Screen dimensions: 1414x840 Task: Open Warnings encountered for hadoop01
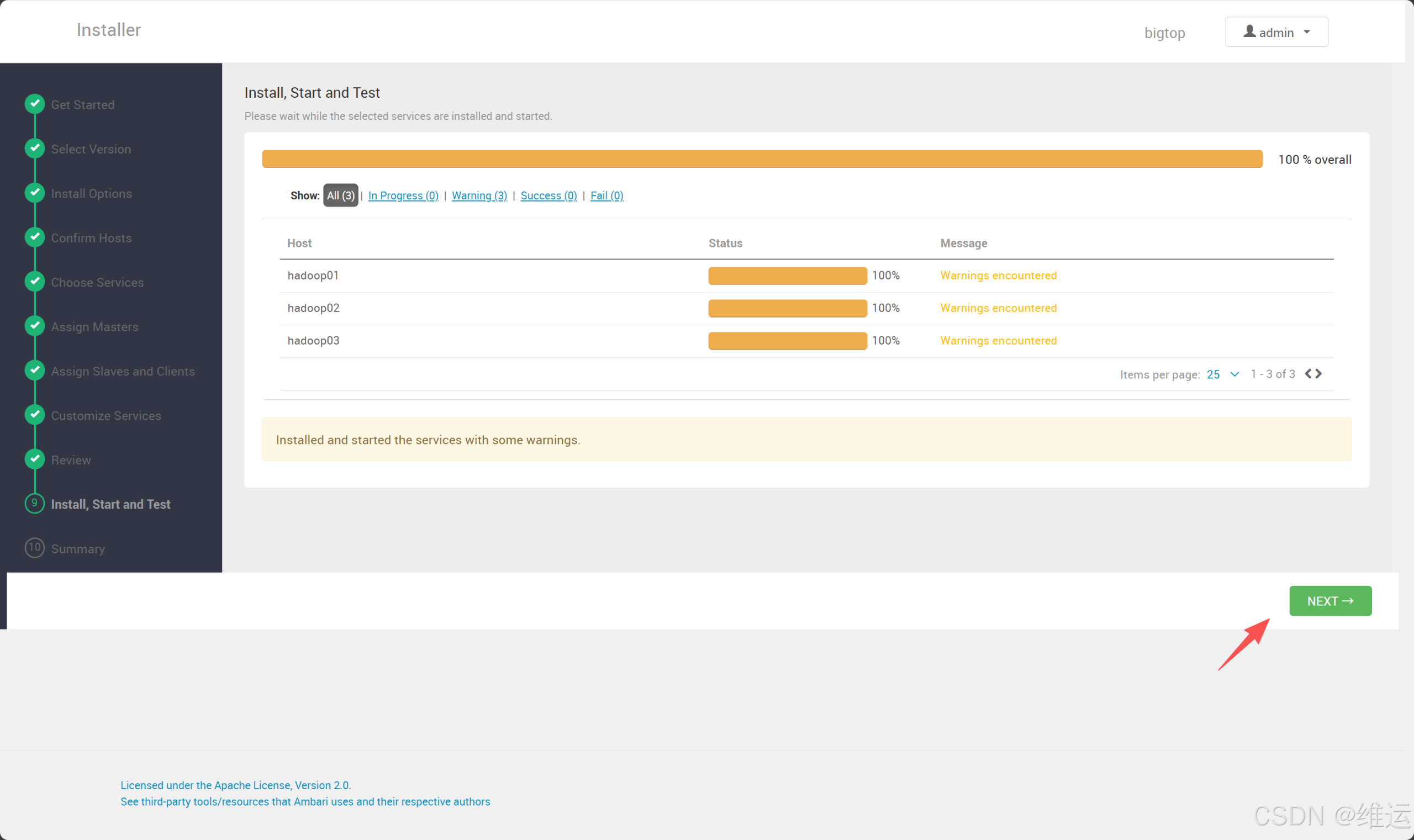998,275
